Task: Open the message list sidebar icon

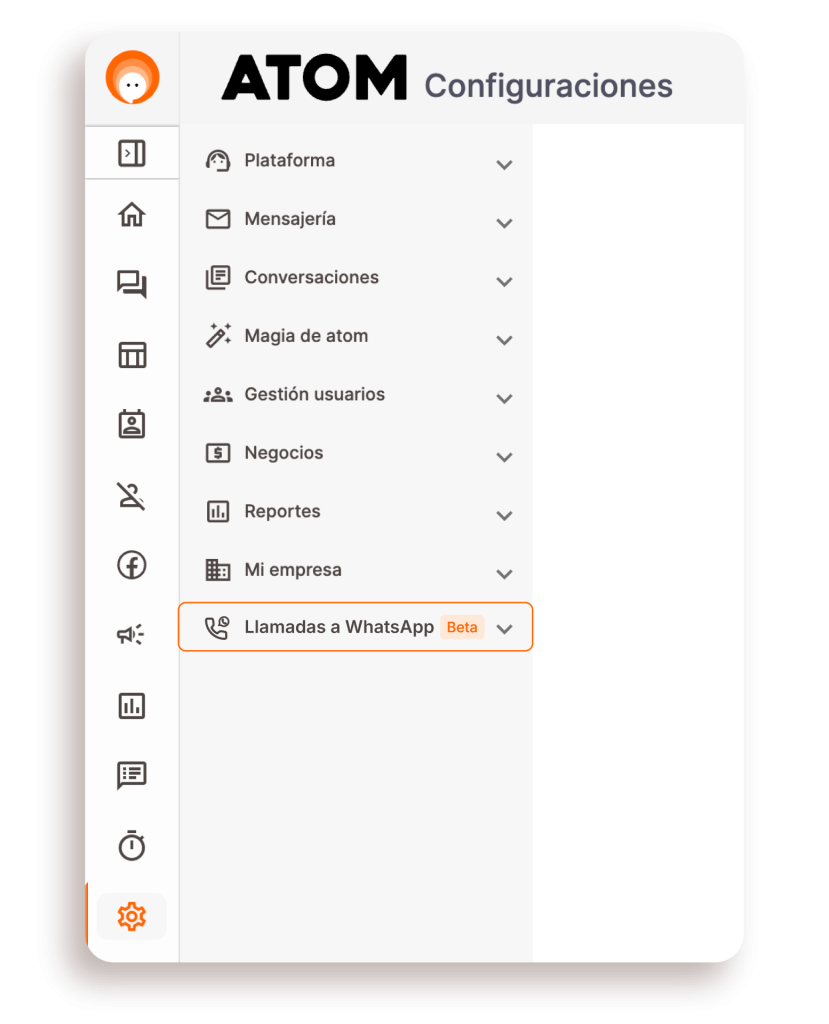Action: [x=132, y=776]
